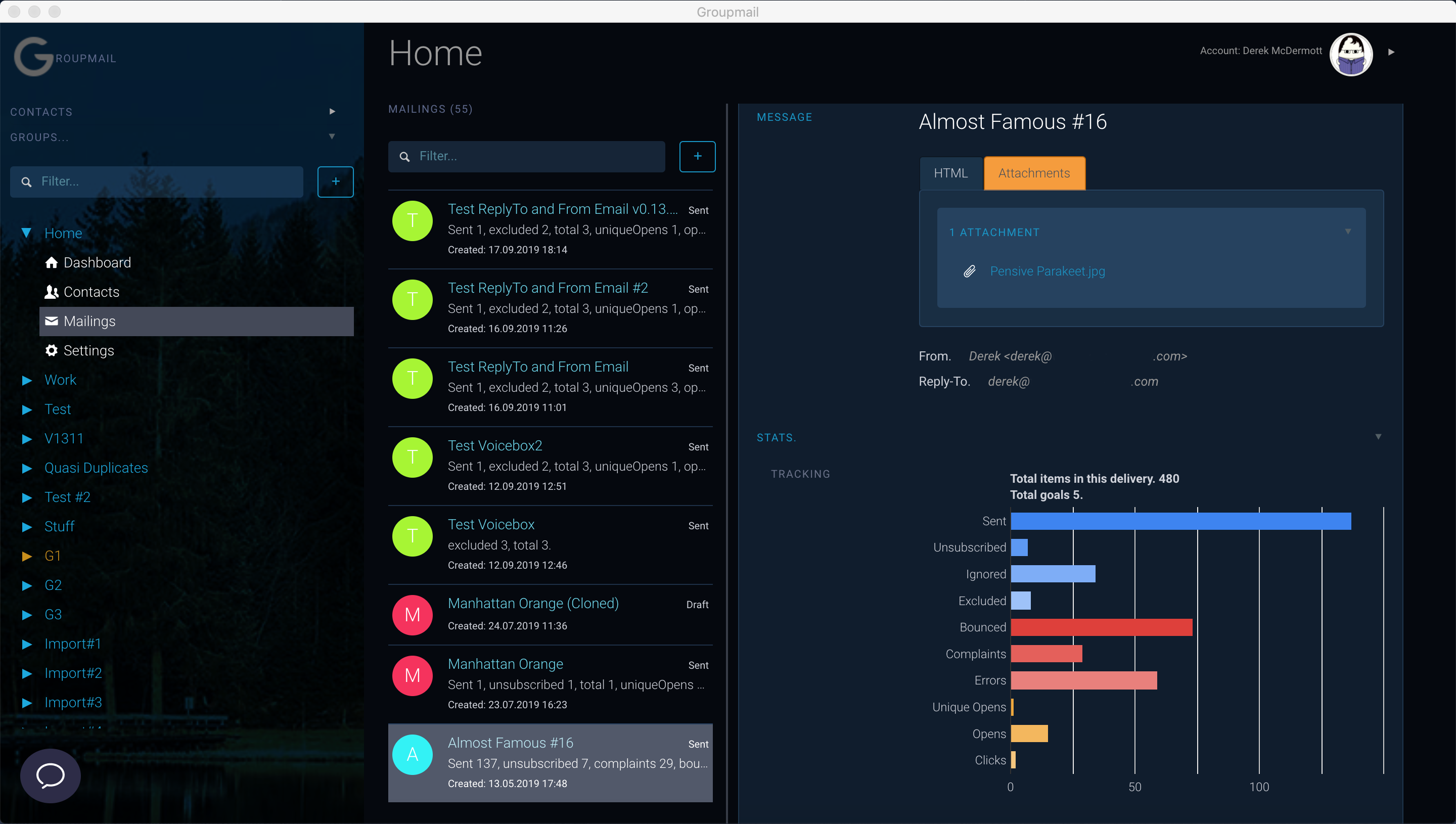The height and width of the screenshot is (824, 1456).
Task: Add a new group with plus button
Action: [x=336, y=181]
